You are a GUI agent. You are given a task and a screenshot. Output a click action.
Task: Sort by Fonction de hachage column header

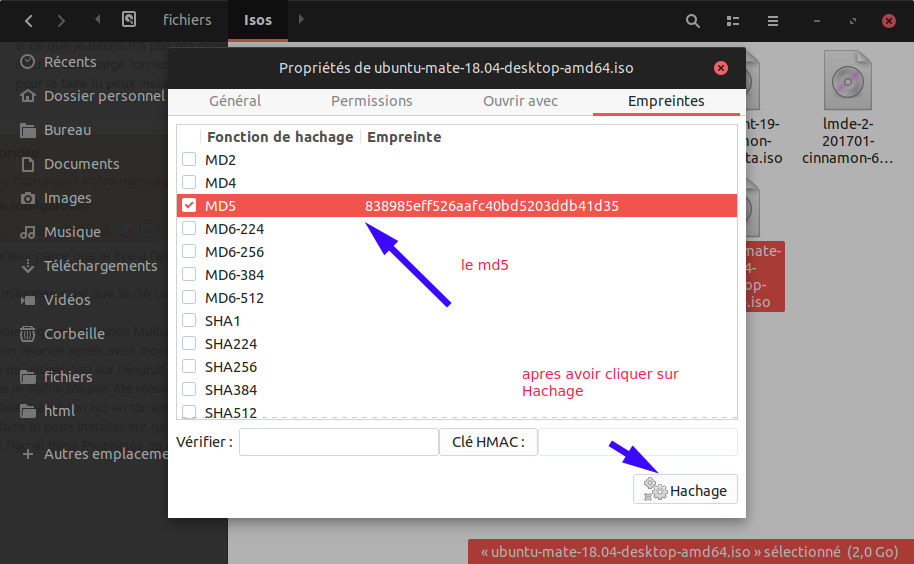coord(280,138)
